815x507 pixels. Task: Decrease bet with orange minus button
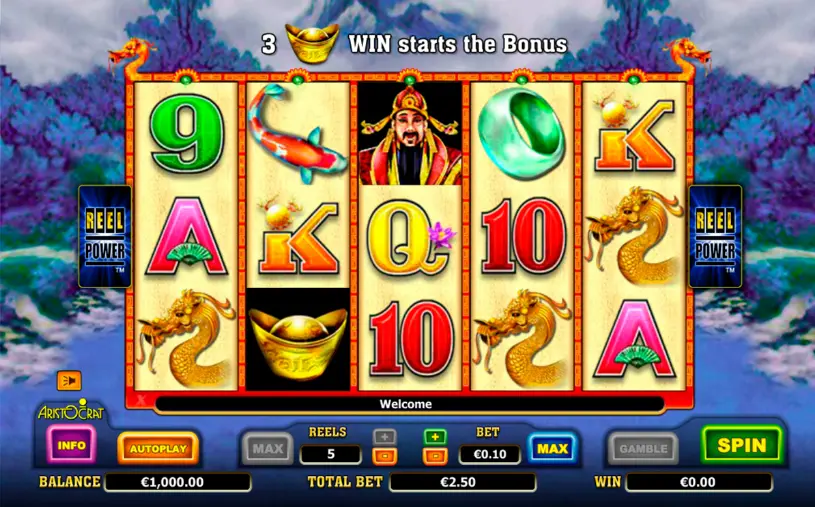point(435,457)
